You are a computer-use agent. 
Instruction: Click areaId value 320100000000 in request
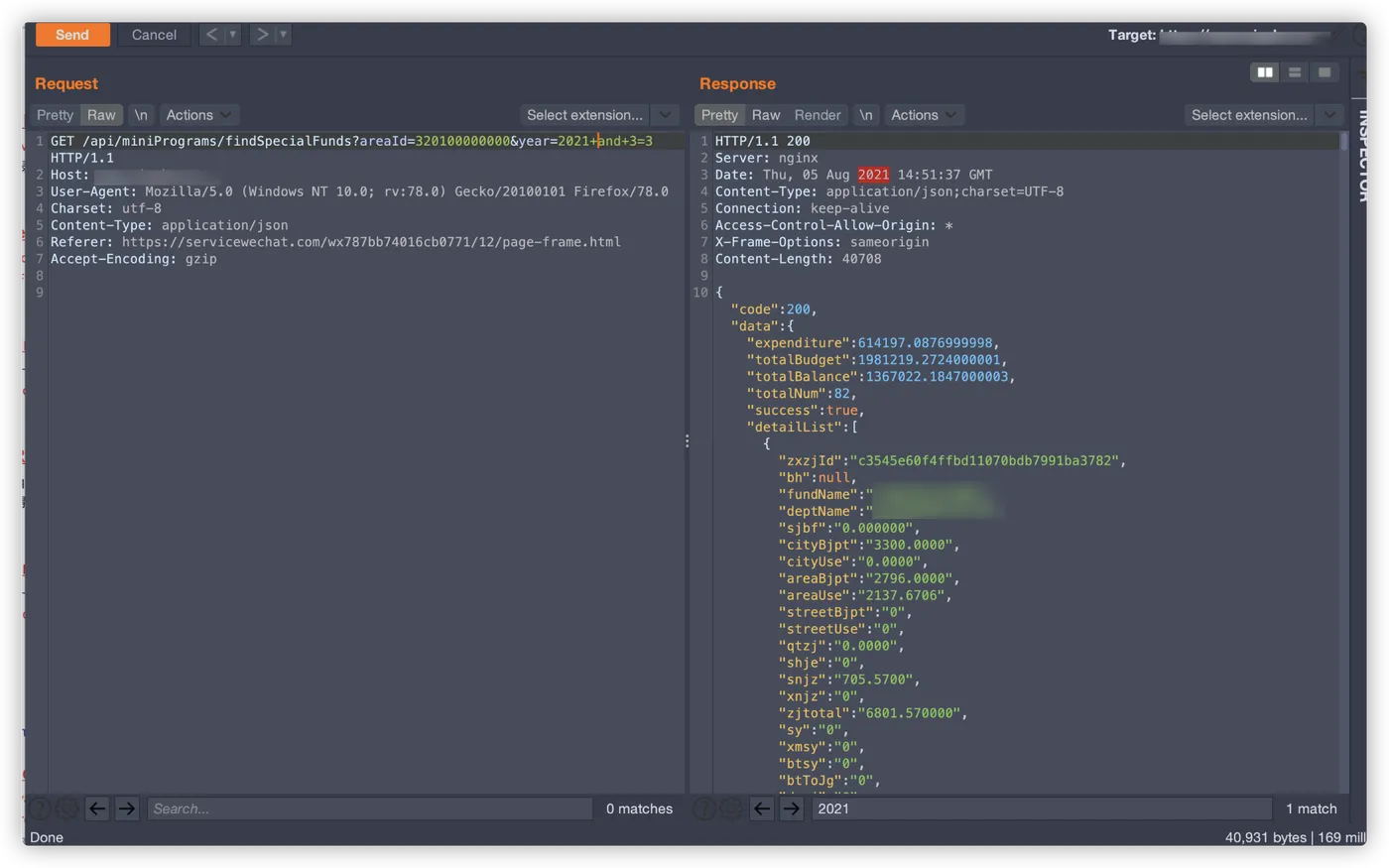pyautogui.click(x=462, y=141)
